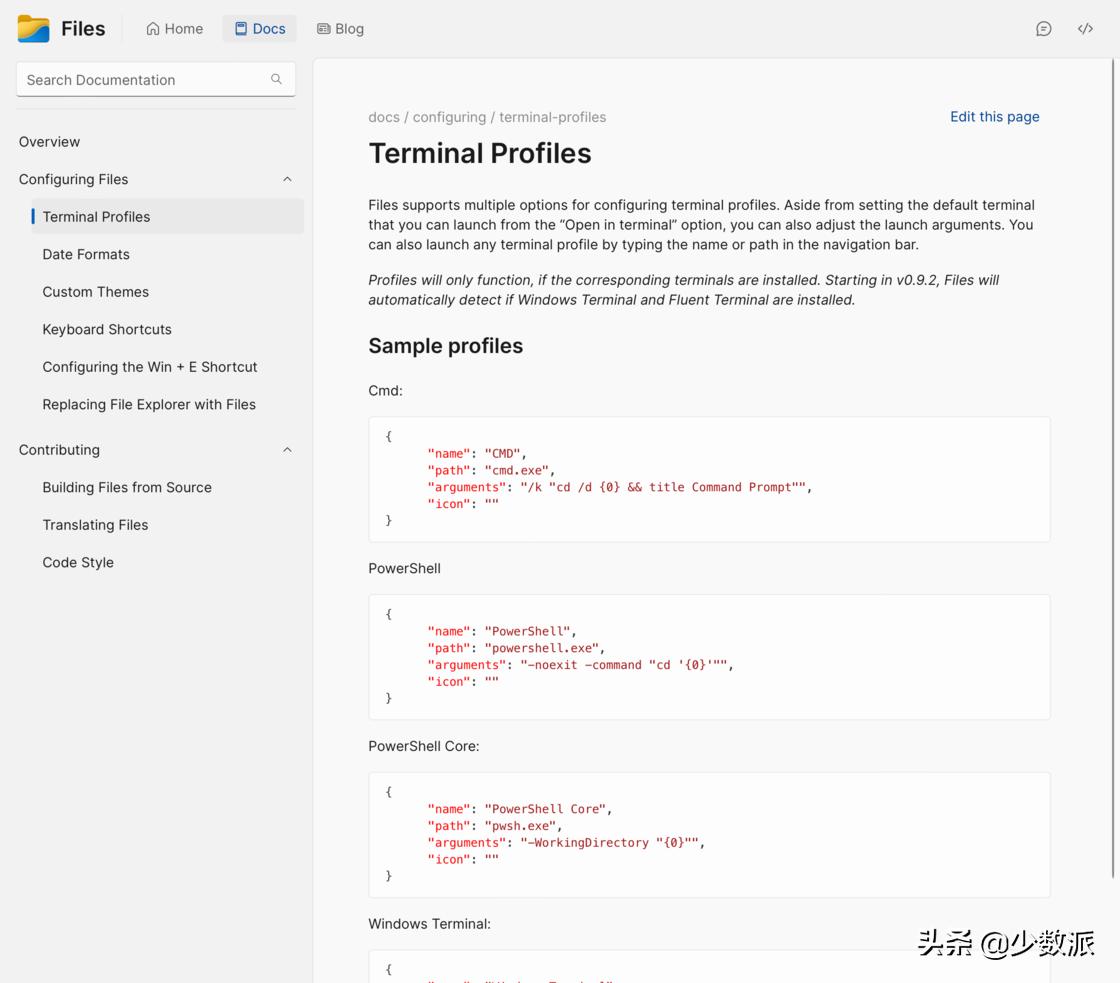Go to Building Files from Source
The image size is (1120, 983).
click(x=127, y=487)
